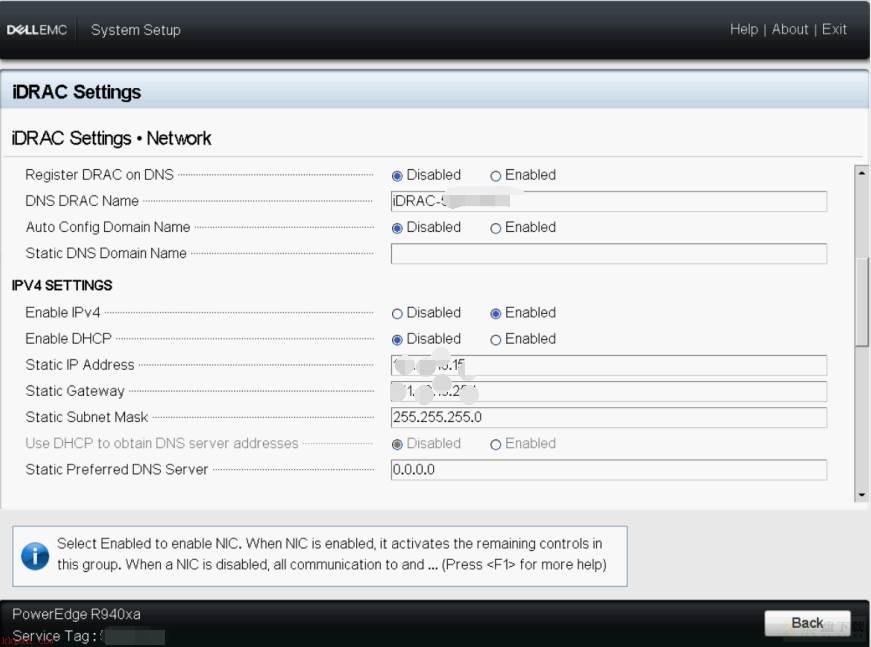Enable DHCP radio option

(x=495, y=340)
